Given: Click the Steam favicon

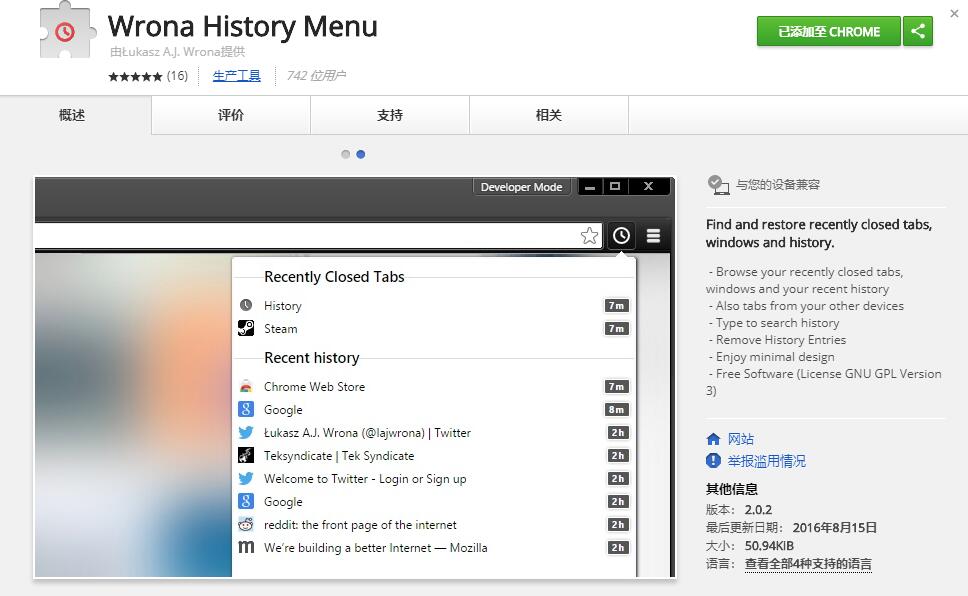Looking at the screenshot, I should coord(246,328).
